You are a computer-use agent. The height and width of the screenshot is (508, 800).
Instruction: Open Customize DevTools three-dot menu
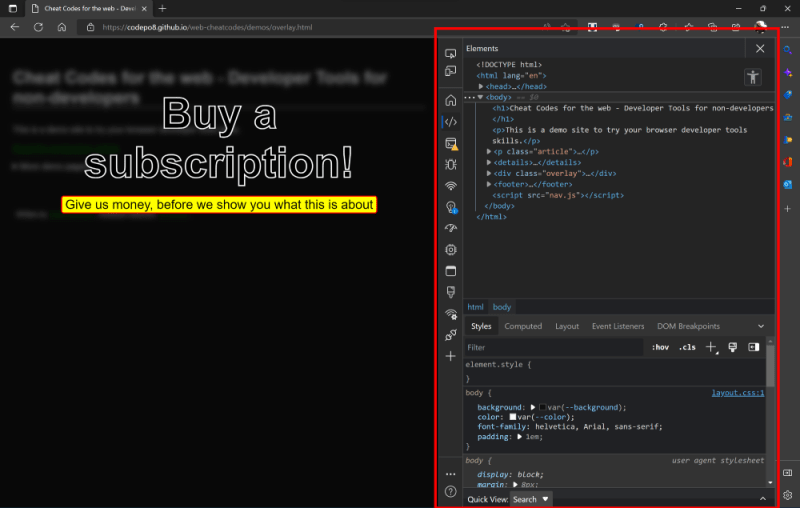451,474
